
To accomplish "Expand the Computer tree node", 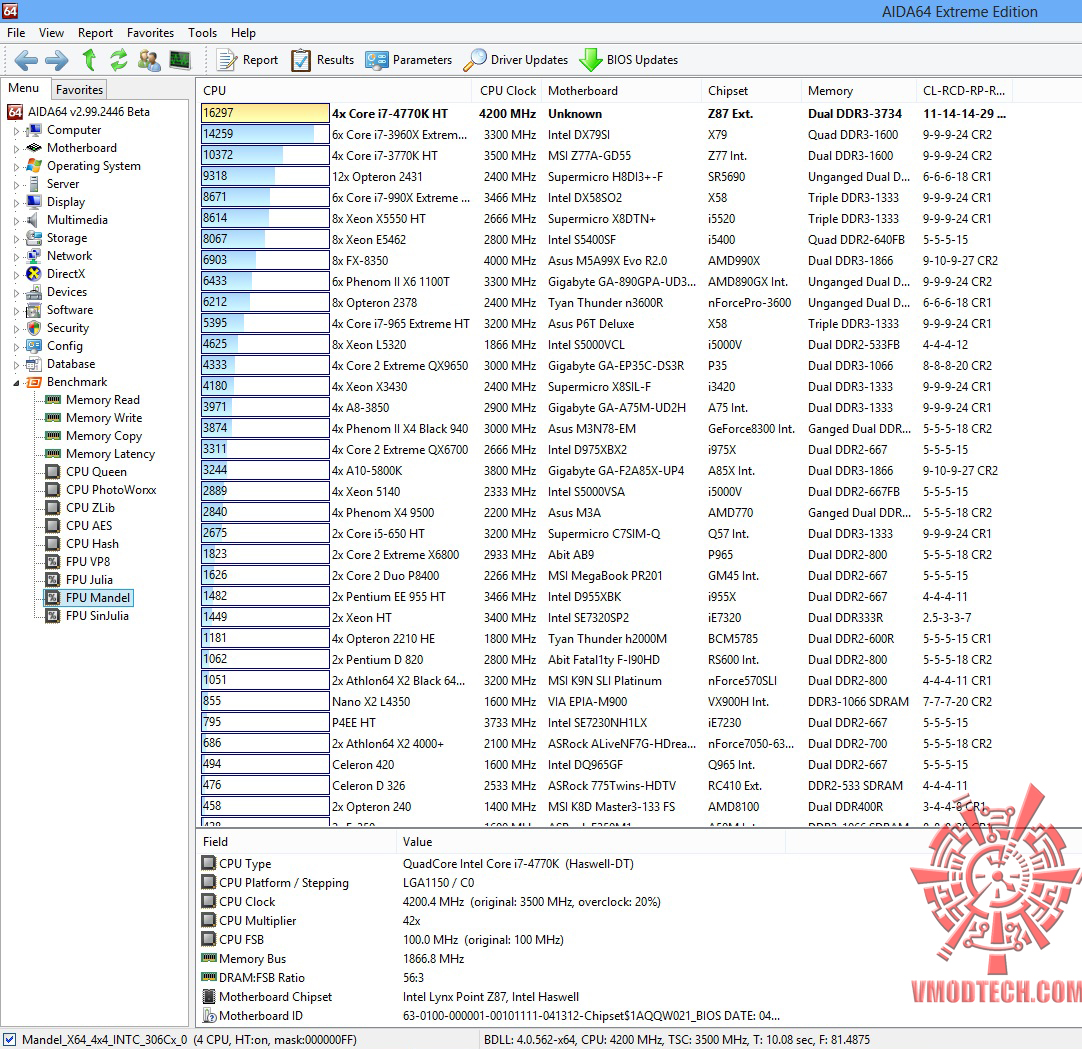I will tap(17, 130).
